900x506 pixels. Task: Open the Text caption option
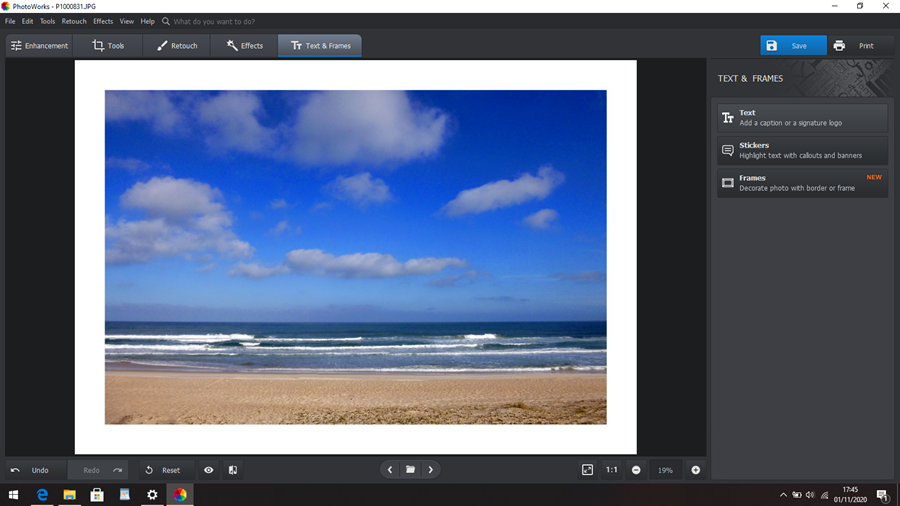point(802,118)
